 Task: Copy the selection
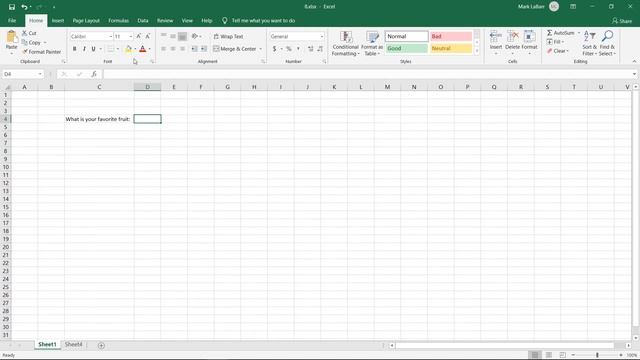click(x=31, y=42)
